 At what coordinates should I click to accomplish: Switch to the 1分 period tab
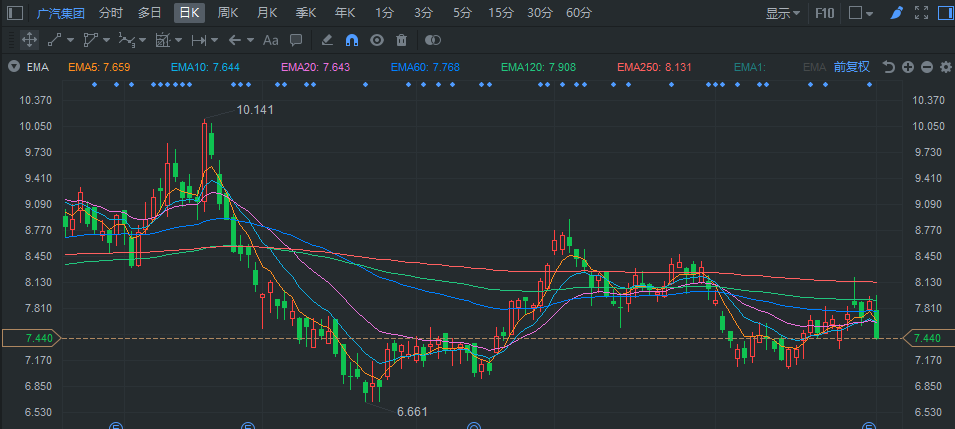384,13
